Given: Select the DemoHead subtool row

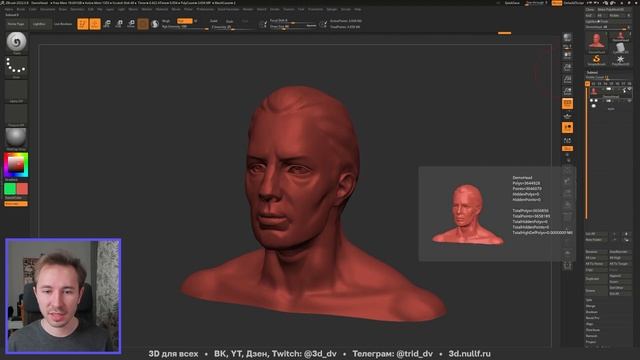Looking at the screenshot, I should click(x=611, y=92).
